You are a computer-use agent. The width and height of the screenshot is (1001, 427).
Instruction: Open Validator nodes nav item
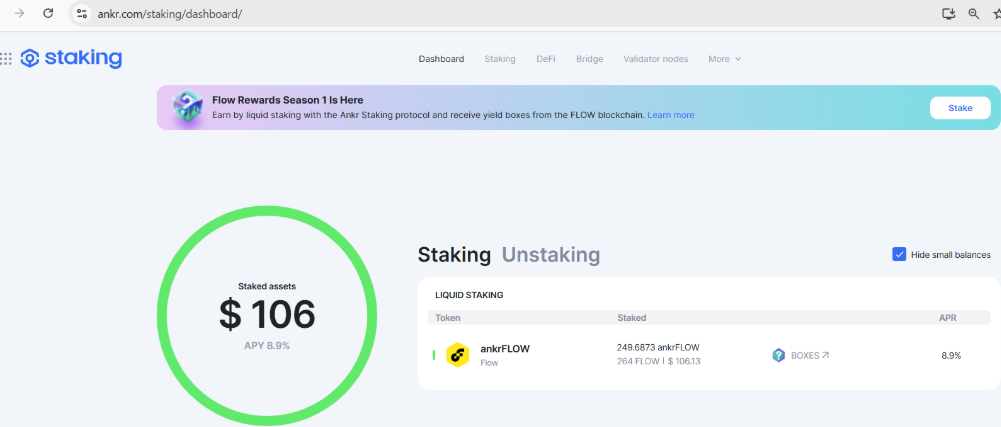click(656, 59)
